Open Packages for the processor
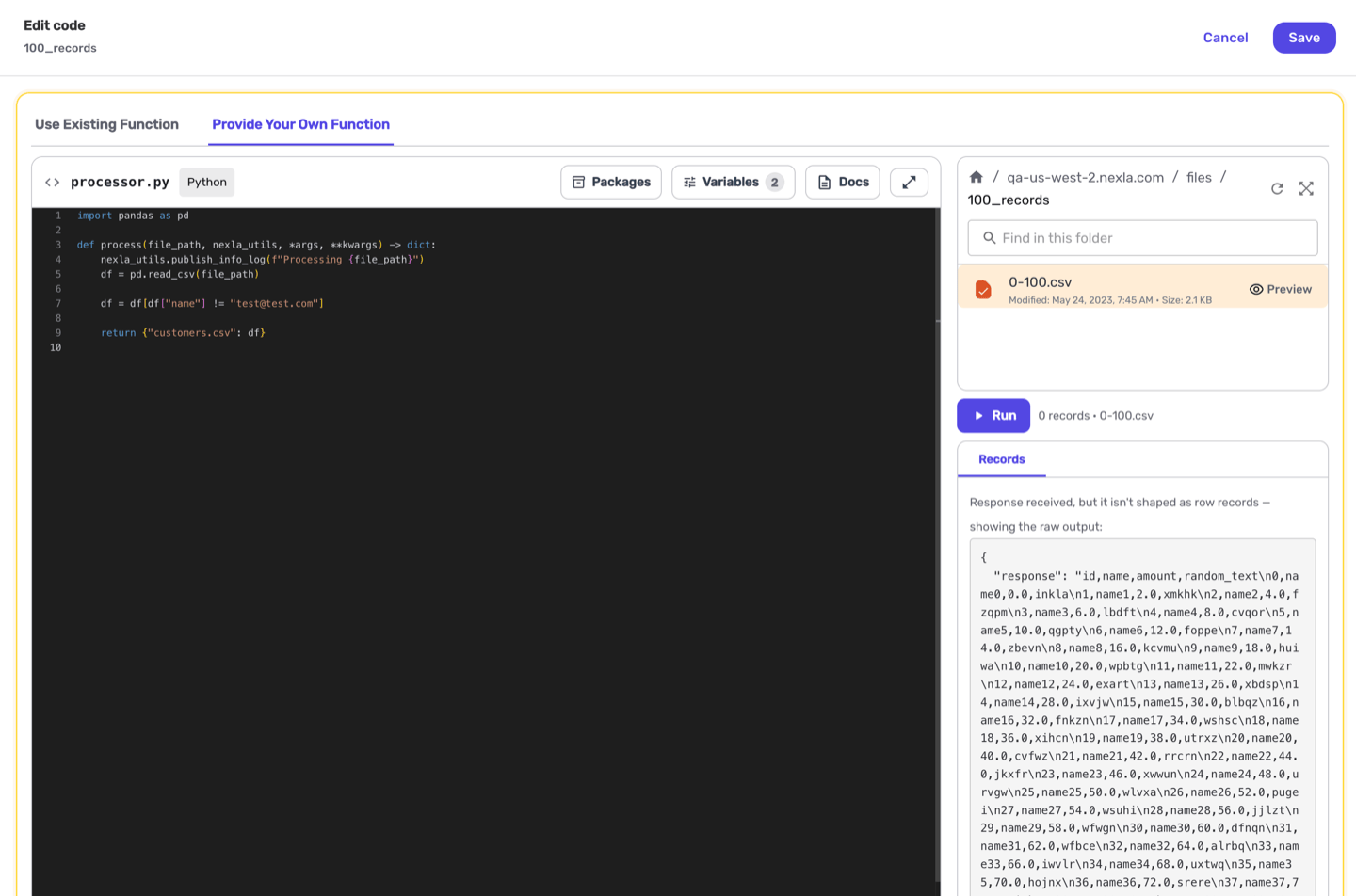 pos(611,182)
